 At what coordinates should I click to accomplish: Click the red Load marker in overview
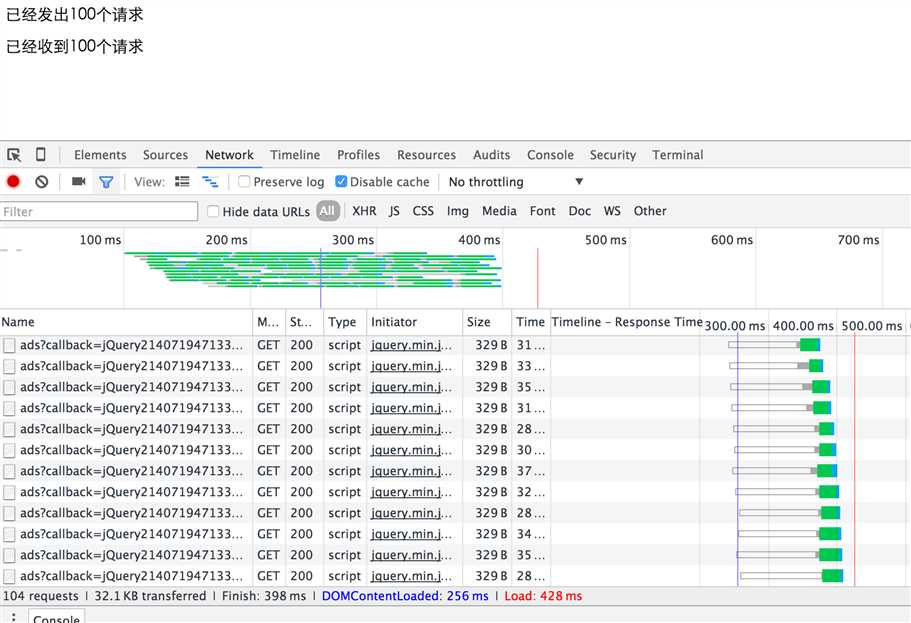tap(537, 278)
